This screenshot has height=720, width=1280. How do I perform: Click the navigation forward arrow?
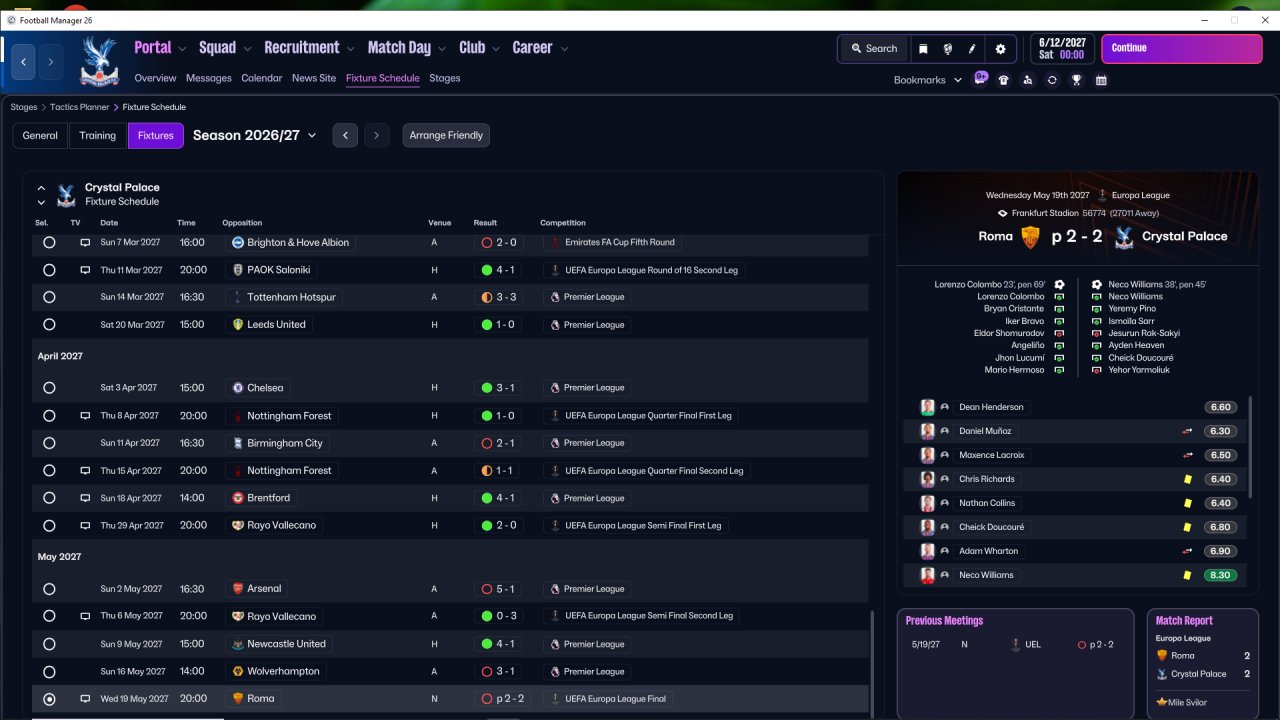pos(50,62)
